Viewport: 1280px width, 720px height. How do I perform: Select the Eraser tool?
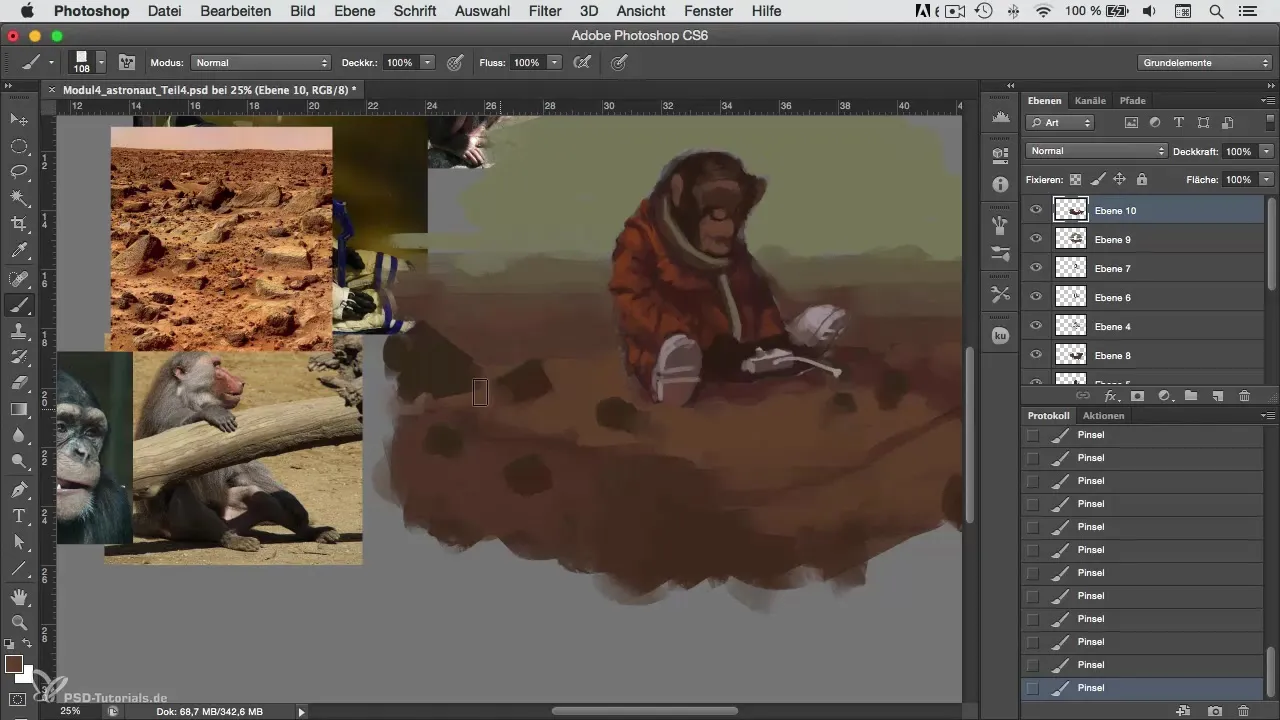pos(19,382)
